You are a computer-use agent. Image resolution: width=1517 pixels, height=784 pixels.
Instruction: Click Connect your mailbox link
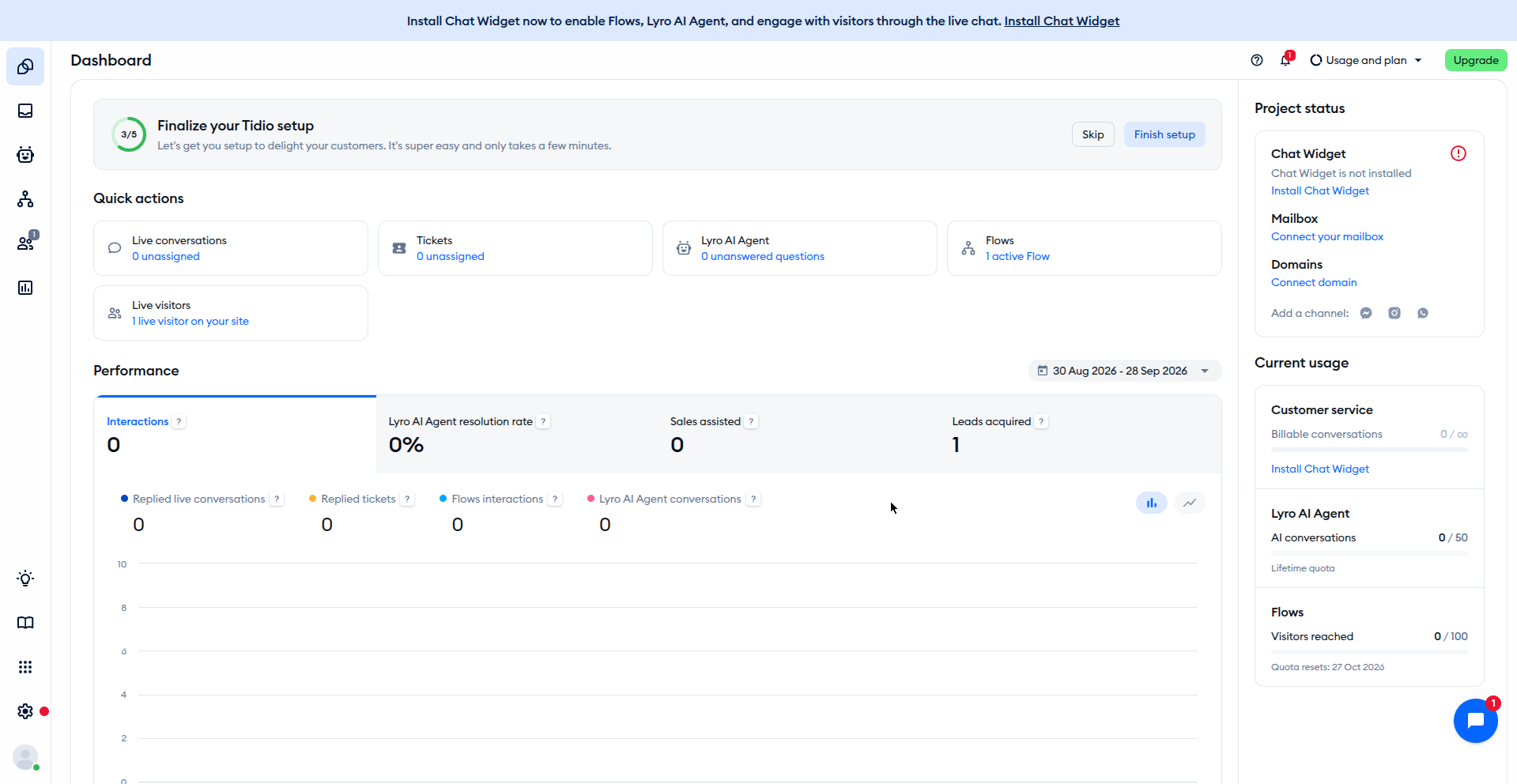1327,236
